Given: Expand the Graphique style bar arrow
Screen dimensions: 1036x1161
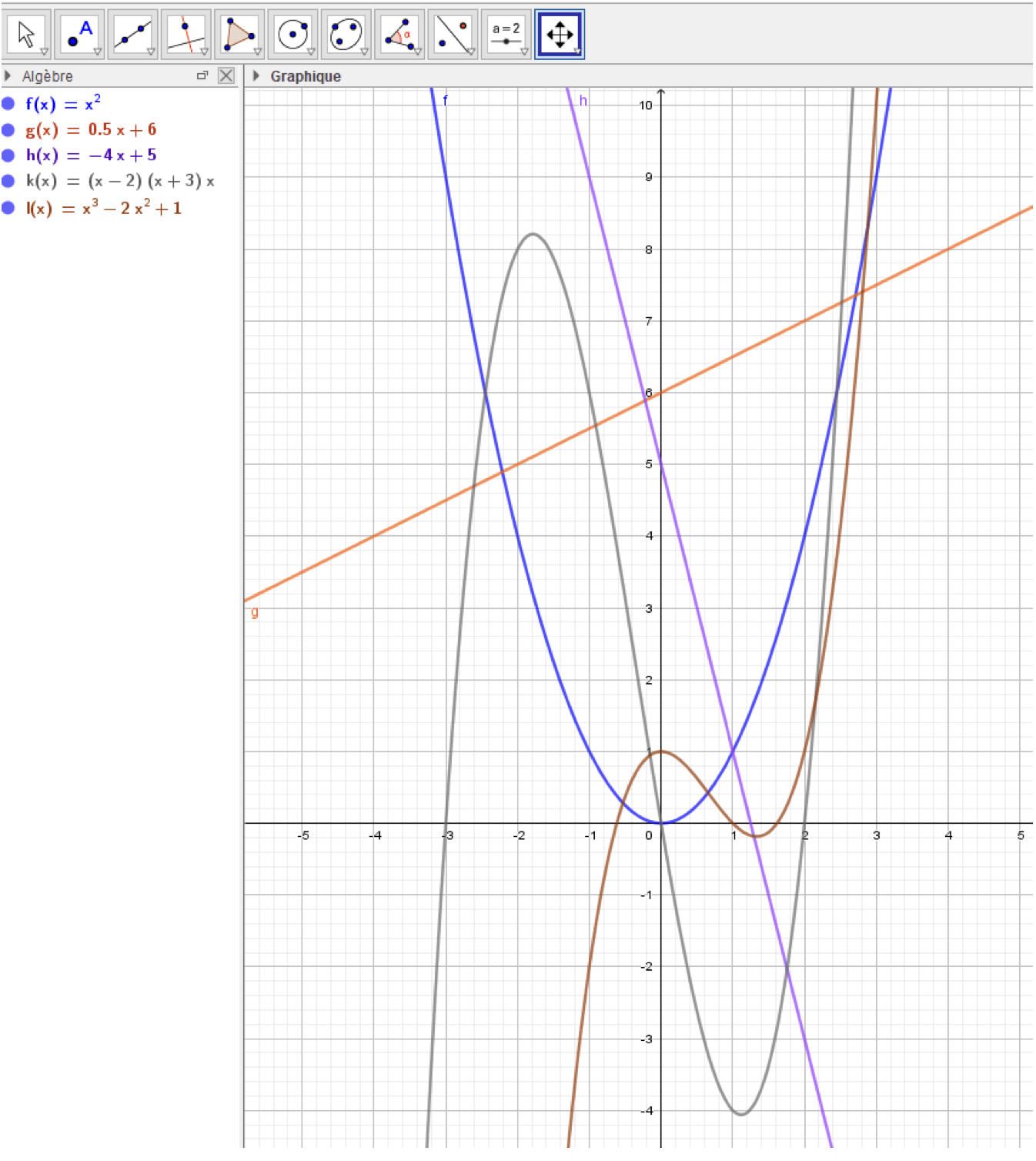Looking at the screenshot, I should [256, 75].
